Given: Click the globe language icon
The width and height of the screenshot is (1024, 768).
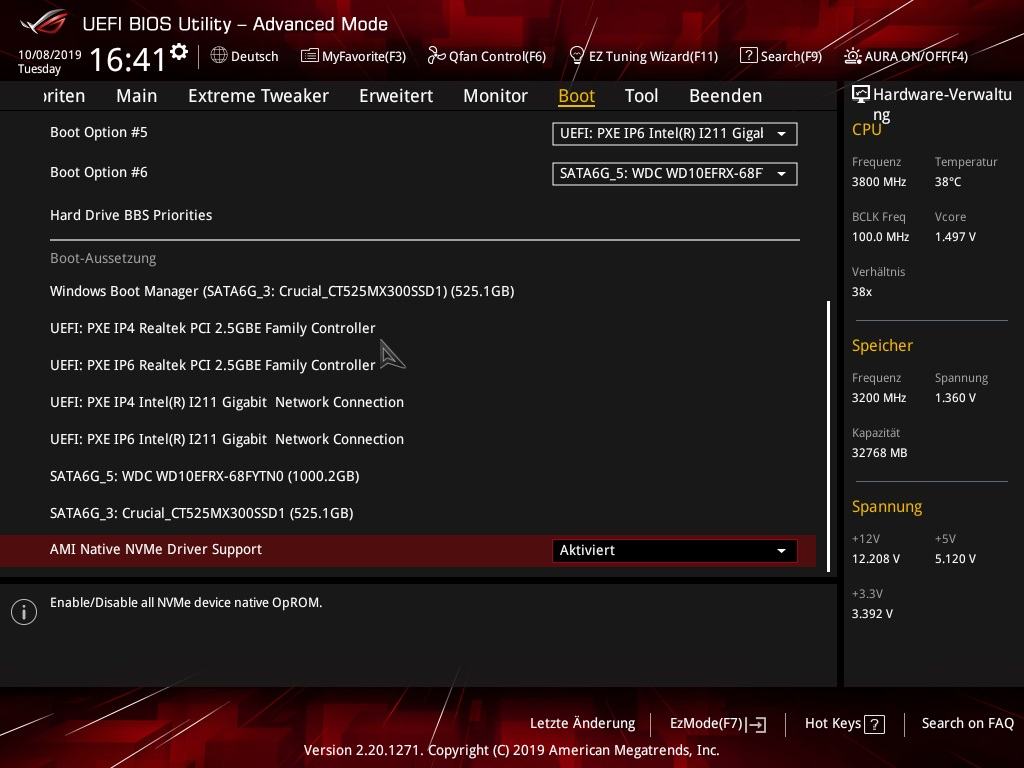Looking at the screenshot, I should pyautogui.click(x=219, y=56).
